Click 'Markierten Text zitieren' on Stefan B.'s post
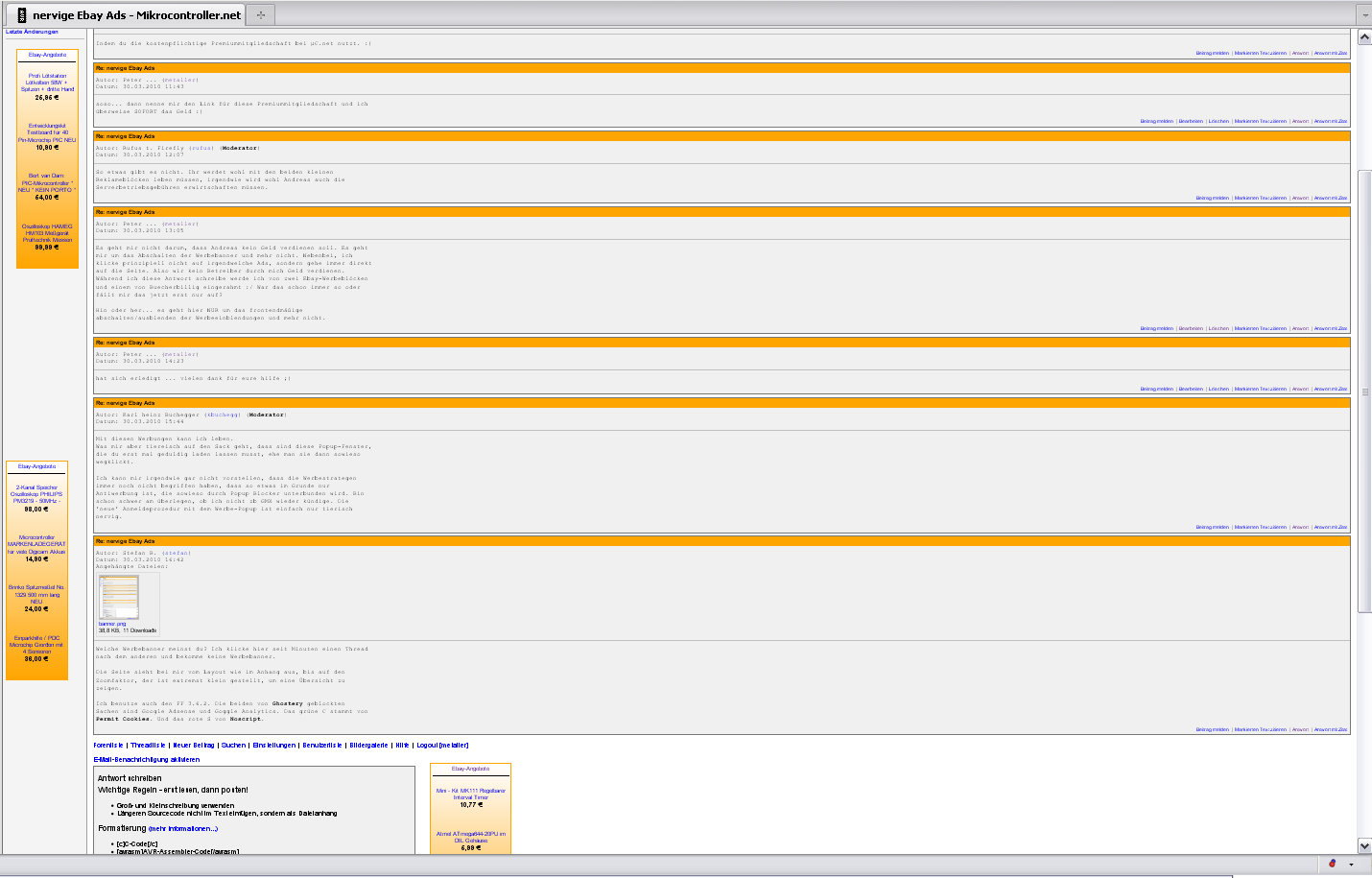The width and height of the screenshot is (1372, 878). coord(1260,730)
